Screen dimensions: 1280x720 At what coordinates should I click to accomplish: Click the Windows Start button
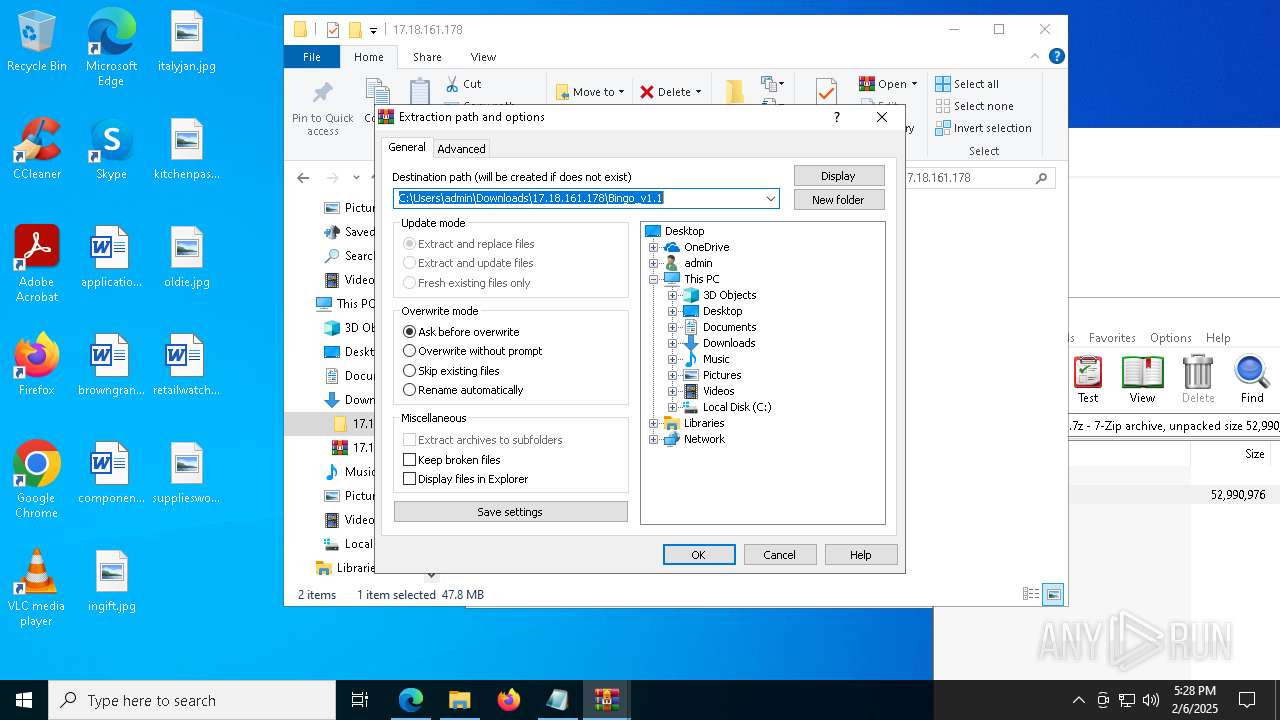[24, 700]
